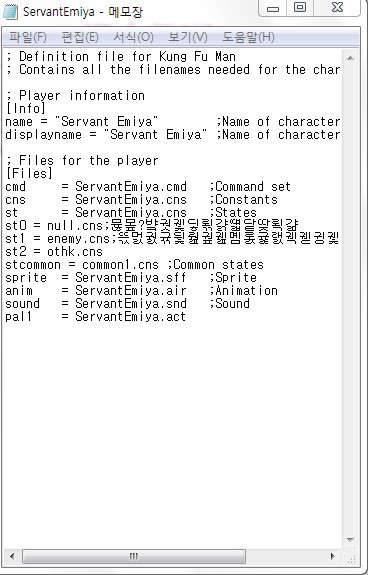Click the horizontal scrollbar thumb
This screenshot has height=575, width=368.
coord(134,556)
